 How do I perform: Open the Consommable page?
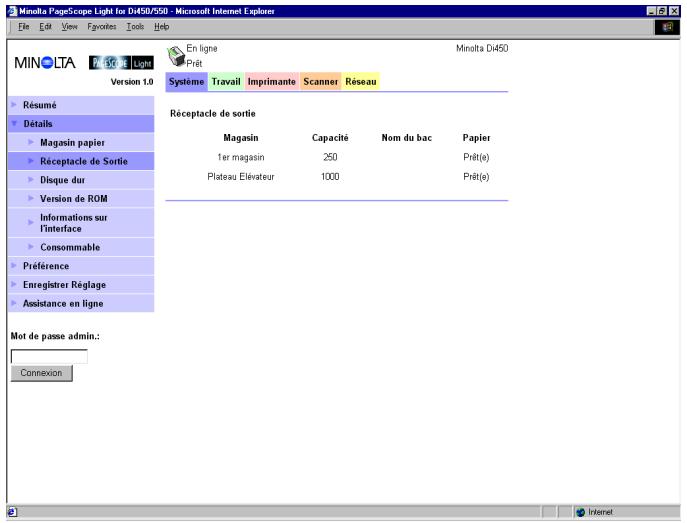pyautogui.click(x=70, y=247)
